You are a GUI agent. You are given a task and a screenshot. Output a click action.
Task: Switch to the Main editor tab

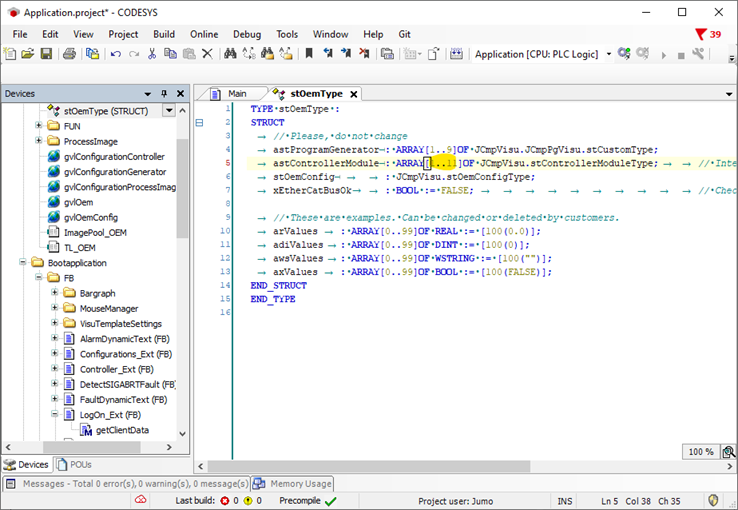236,93
